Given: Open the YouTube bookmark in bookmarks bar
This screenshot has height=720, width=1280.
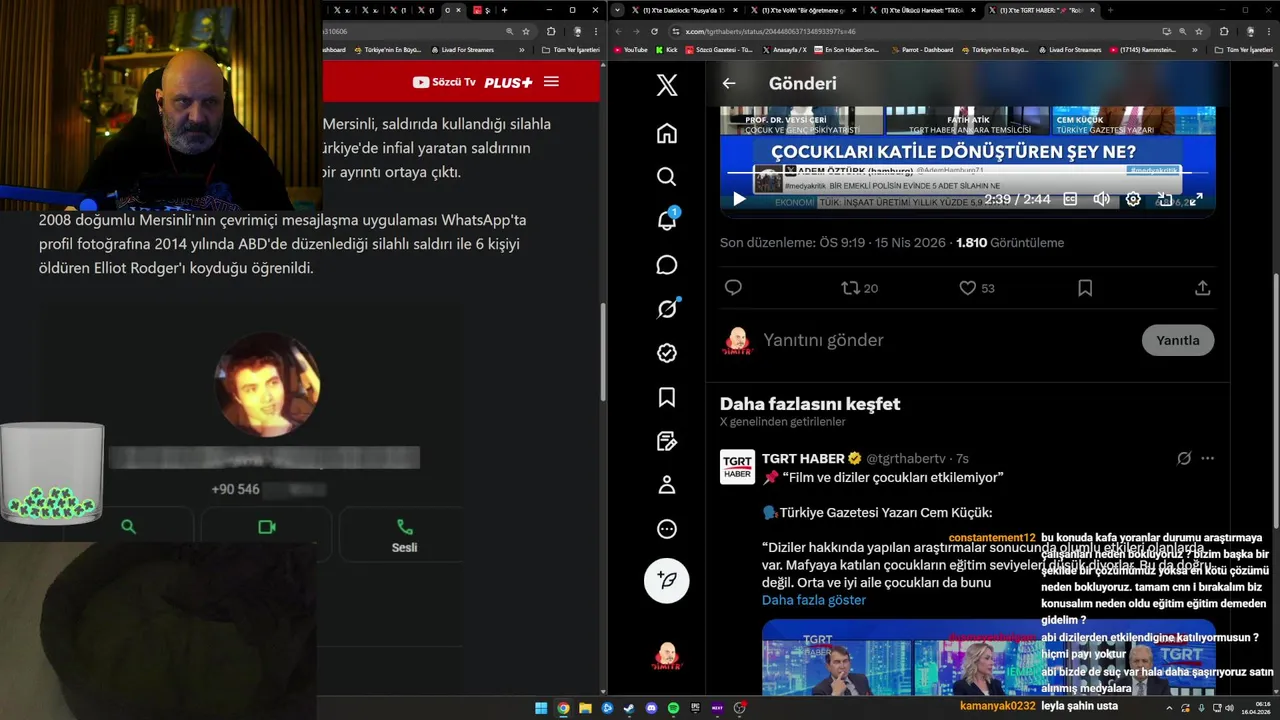Looking at the screenshot, I should pyautogui.click(x=630, y=49).
